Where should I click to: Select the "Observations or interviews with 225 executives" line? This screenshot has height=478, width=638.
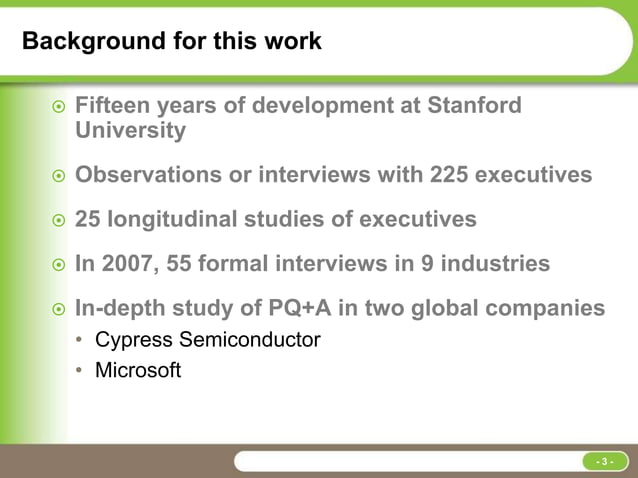pyautogui.click(x=333, y=175)
